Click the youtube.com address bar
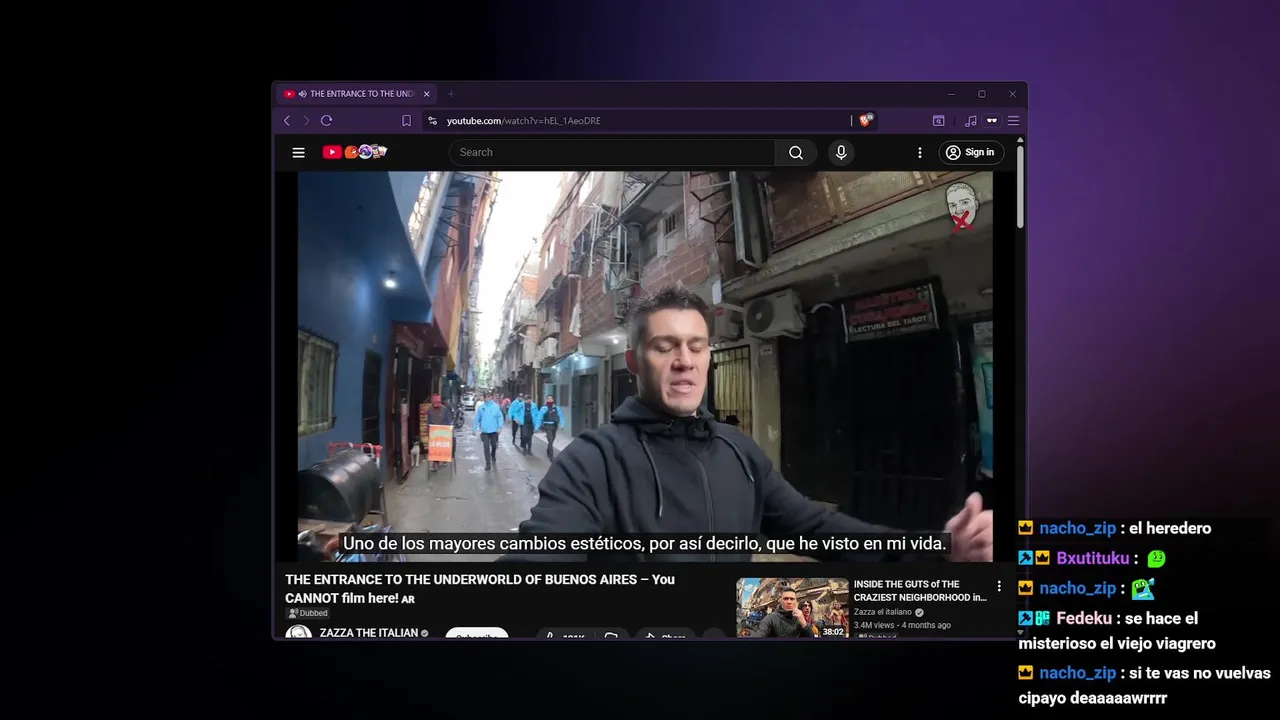Screen dimensions: 1280x720 pos(640,121)
